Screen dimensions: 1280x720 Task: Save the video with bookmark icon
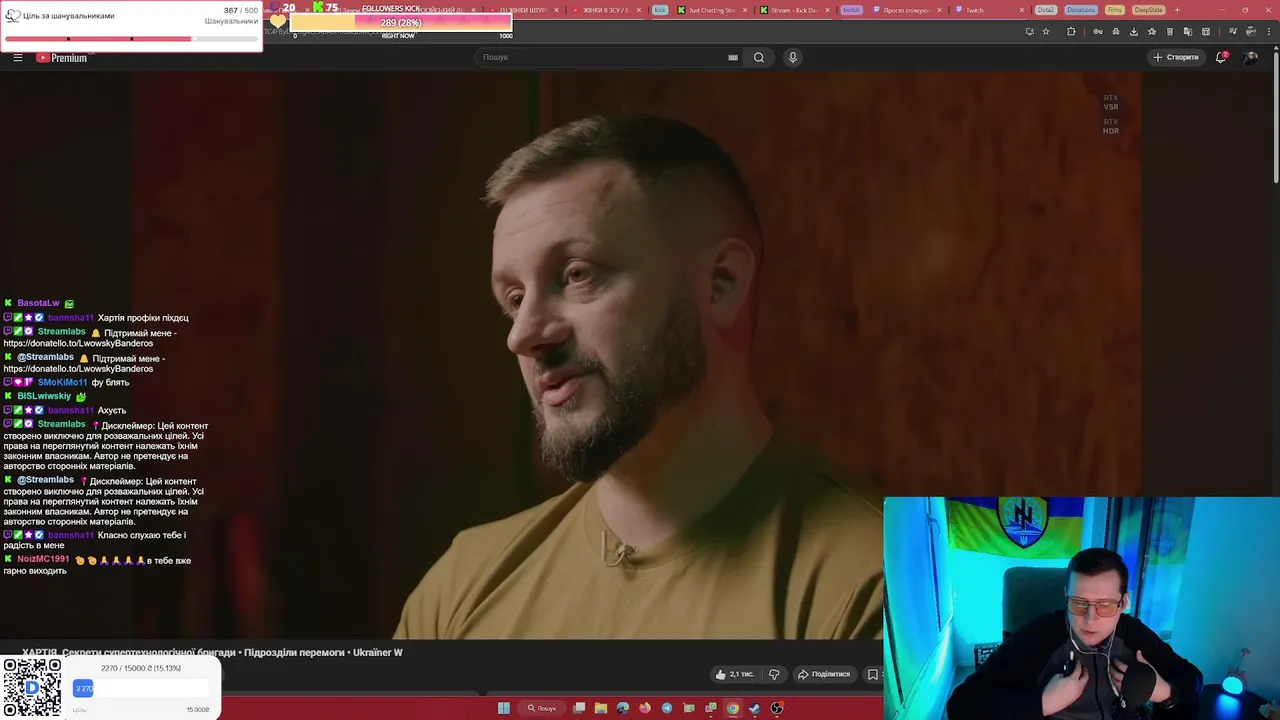click(x=873, y=674)
